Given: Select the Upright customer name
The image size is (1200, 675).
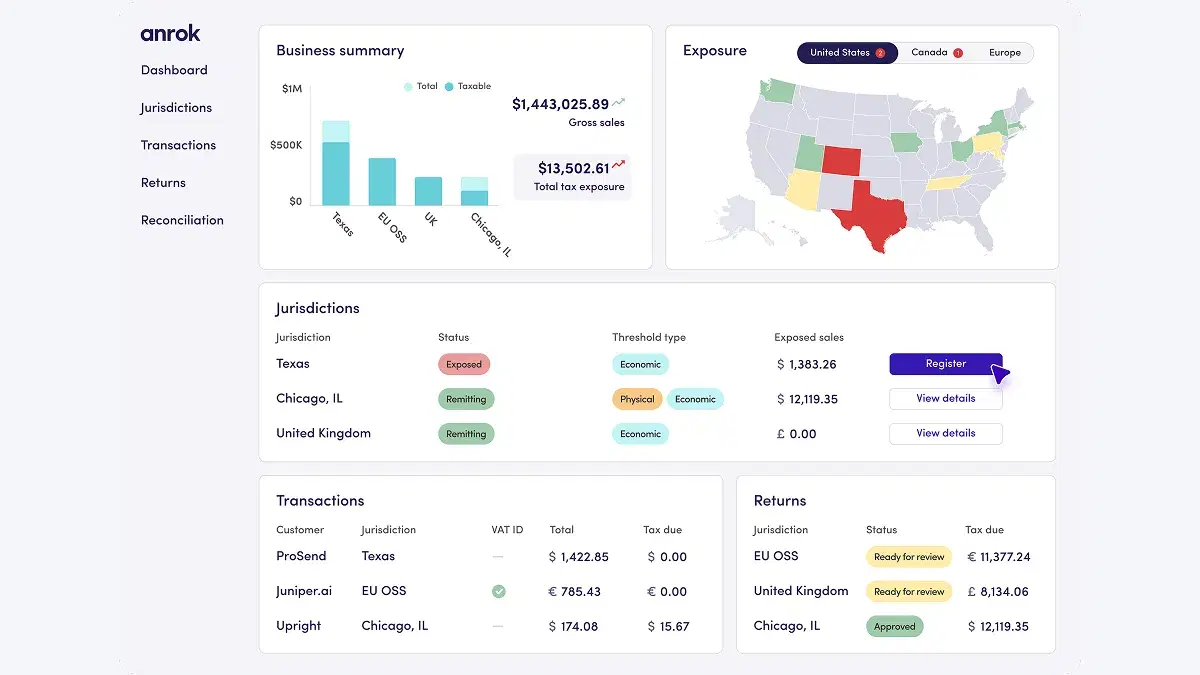Looking at the screenshot, I should point(299,626).
